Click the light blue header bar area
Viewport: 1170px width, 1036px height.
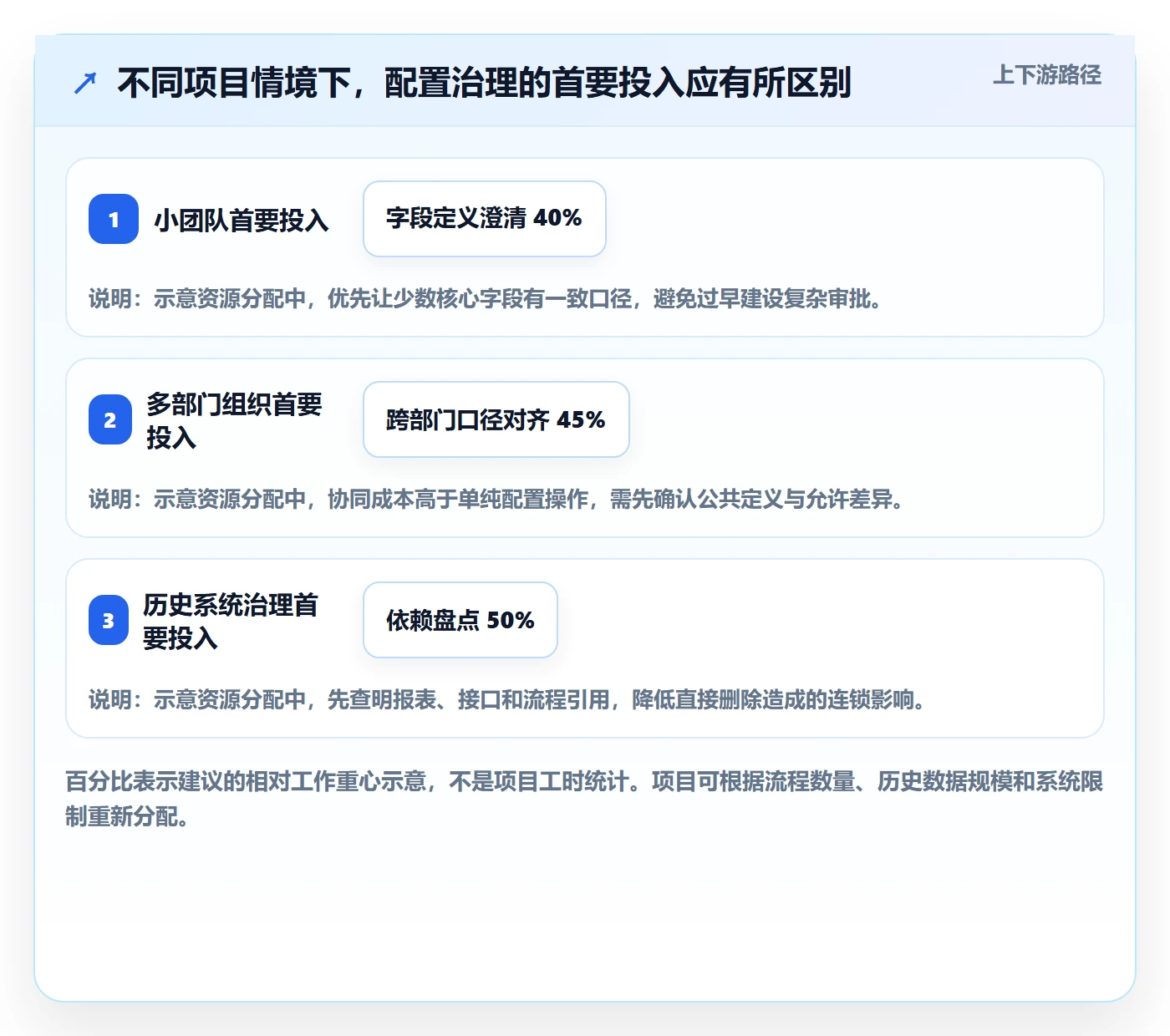tap(585, 81)
